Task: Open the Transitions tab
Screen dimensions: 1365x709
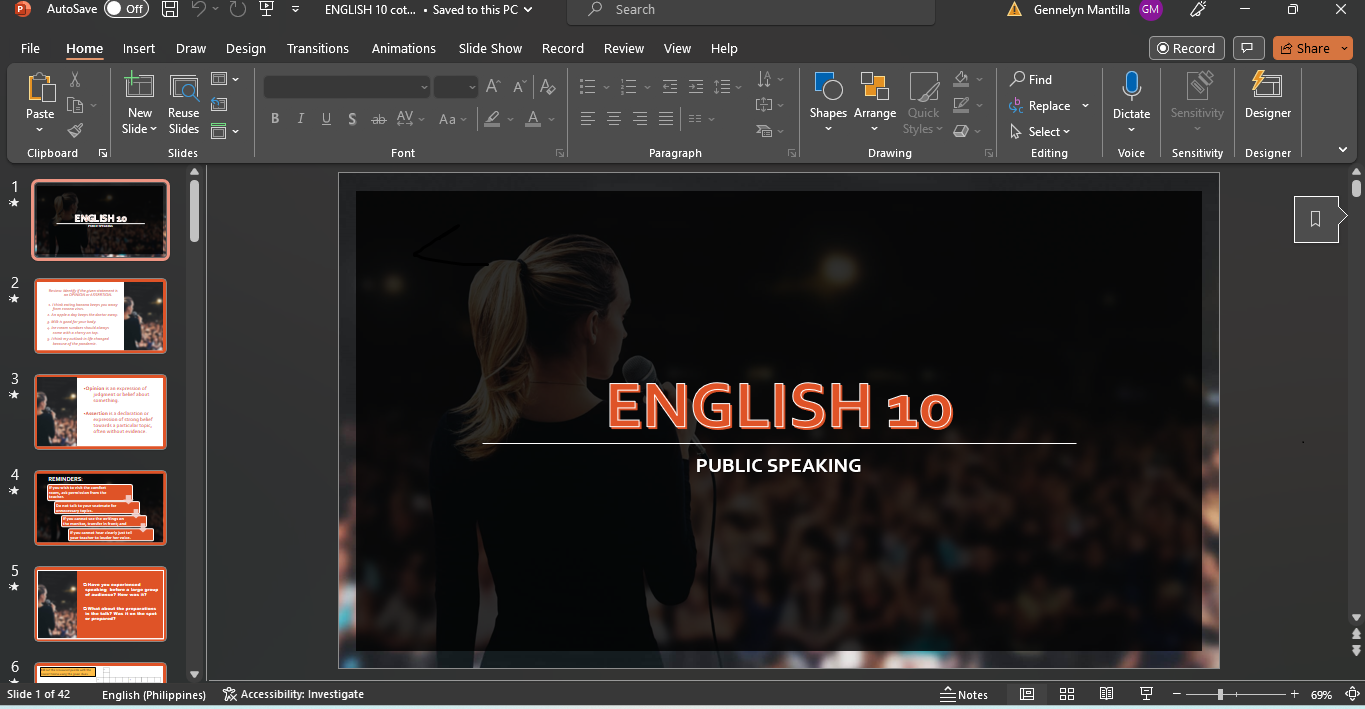Action: click(x=318, y=48)
